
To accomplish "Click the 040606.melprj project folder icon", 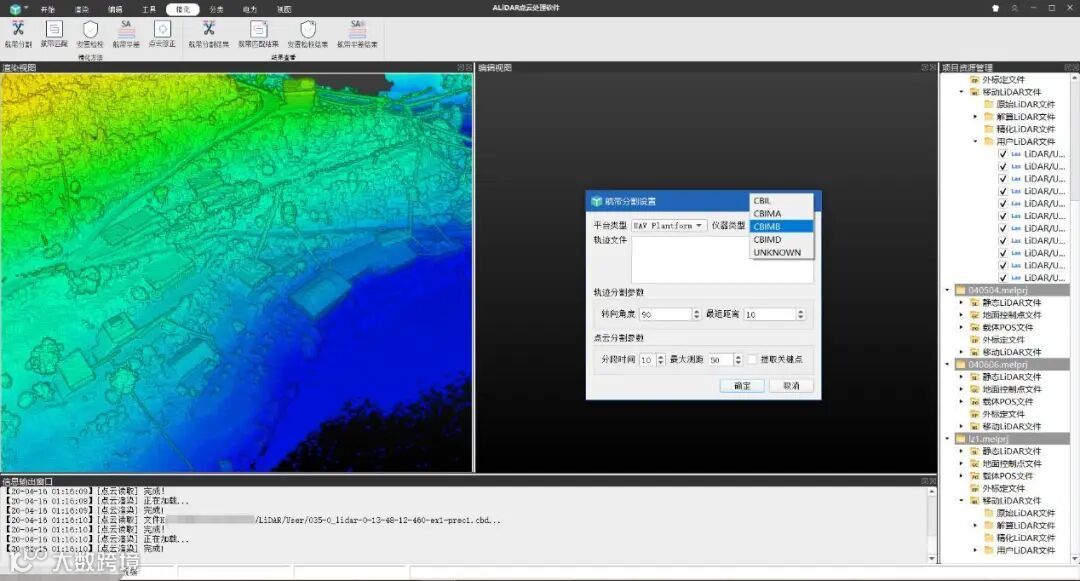I will point(960,365).
